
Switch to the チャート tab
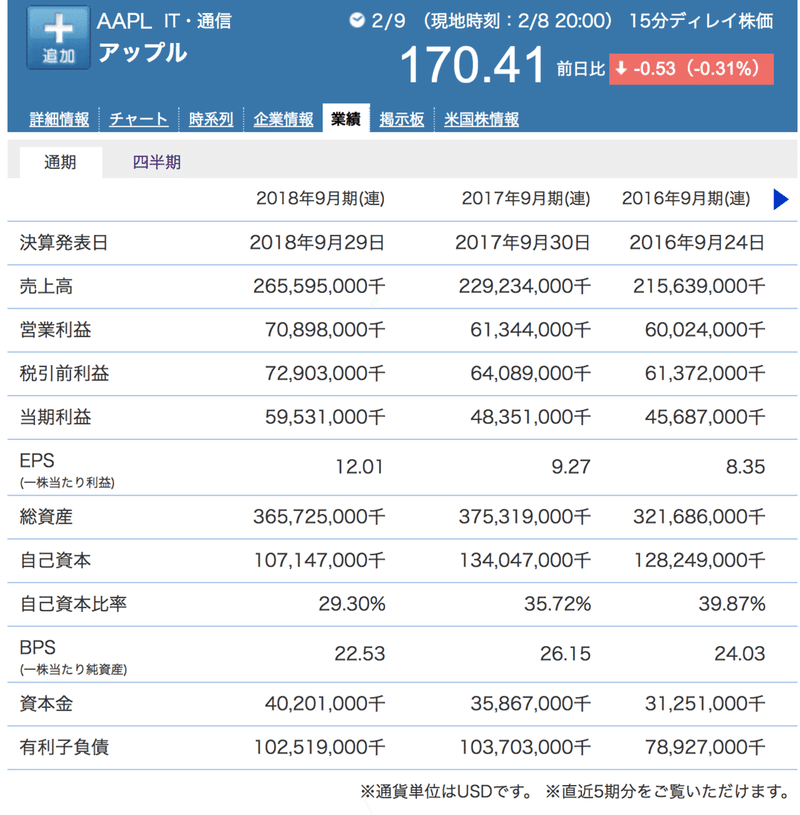tap(138, 119)
